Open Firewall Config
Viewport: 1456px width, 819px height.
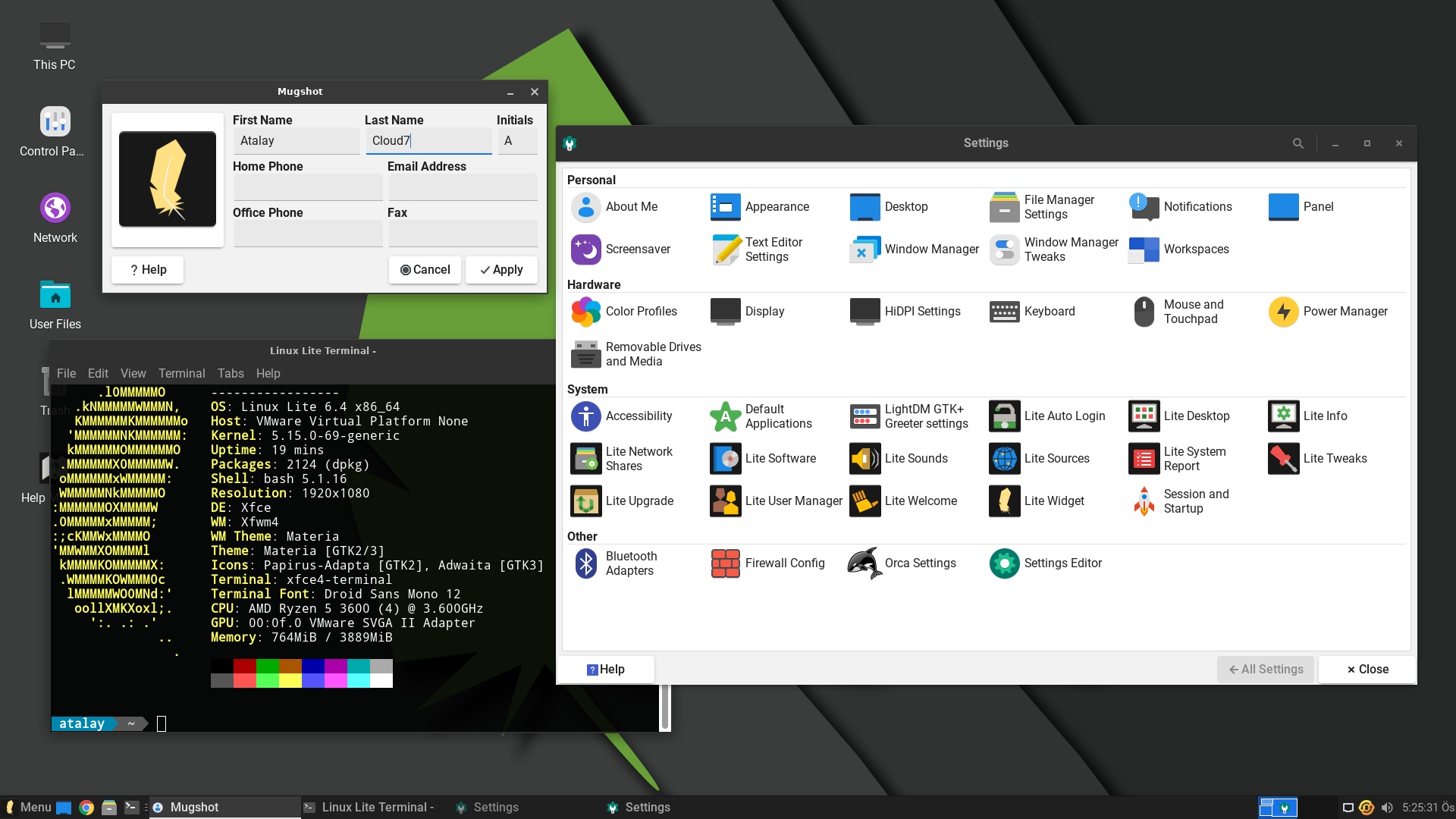(768, 563)
